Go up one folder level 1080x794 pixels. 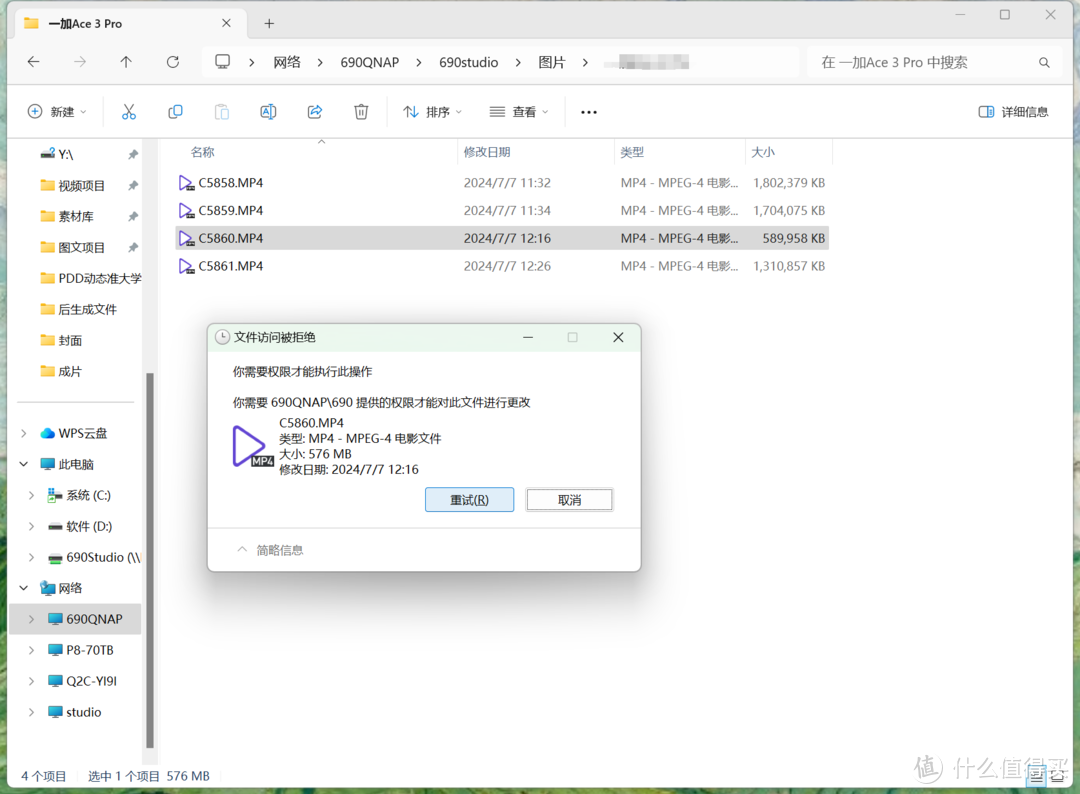point(126,62)
